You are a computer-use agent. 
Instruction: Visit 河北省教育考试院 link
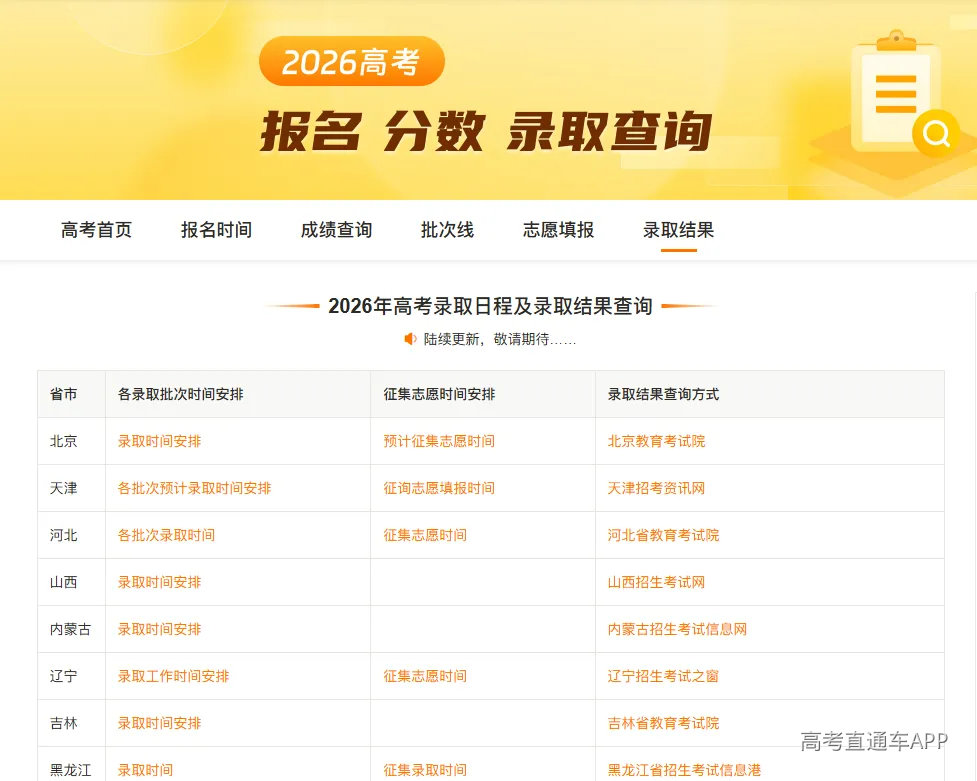tap(664, 535)
